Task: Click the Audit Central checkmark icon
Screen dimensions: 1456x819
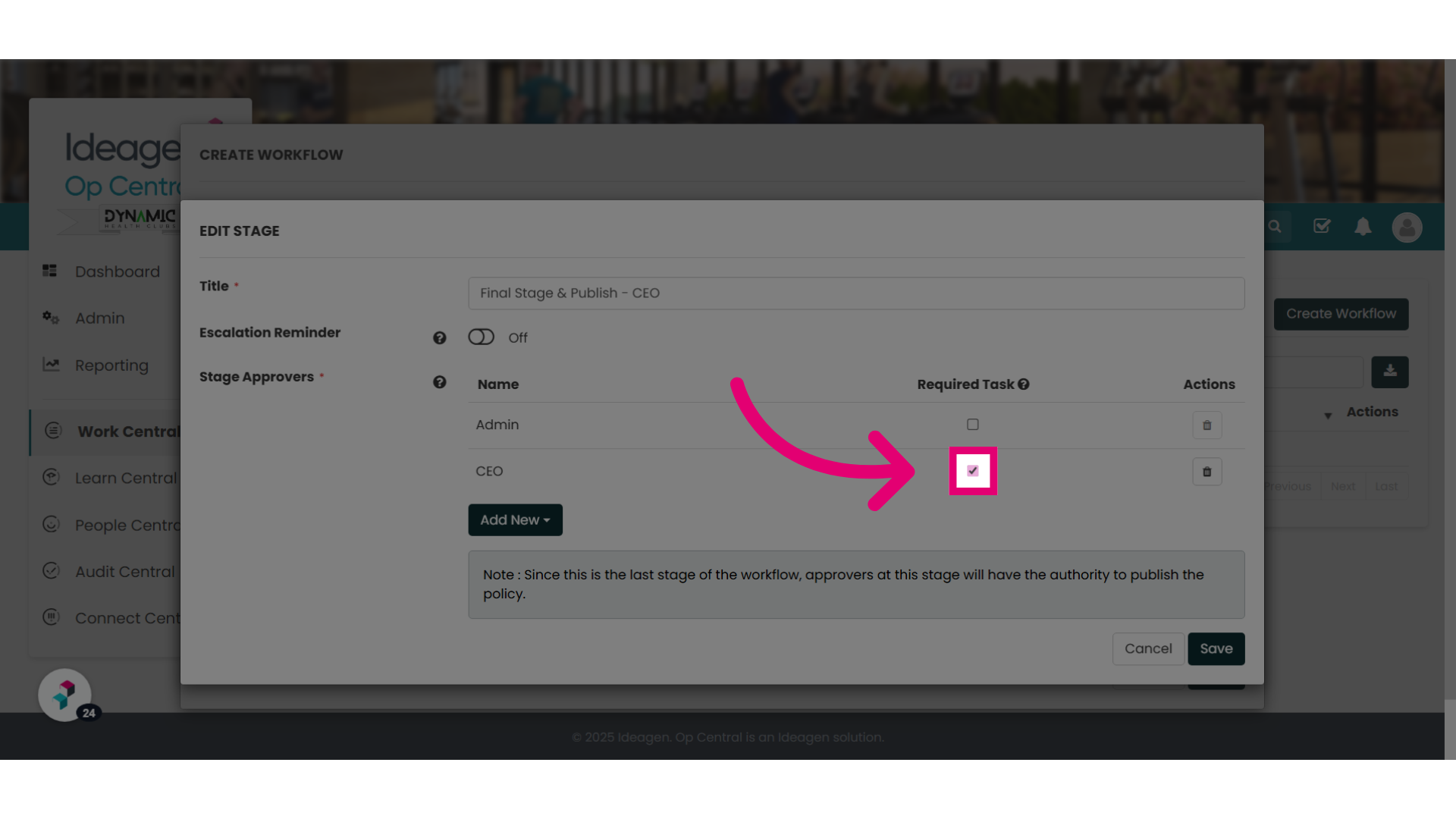Action: pyautogui.click(x=51, y=570)
